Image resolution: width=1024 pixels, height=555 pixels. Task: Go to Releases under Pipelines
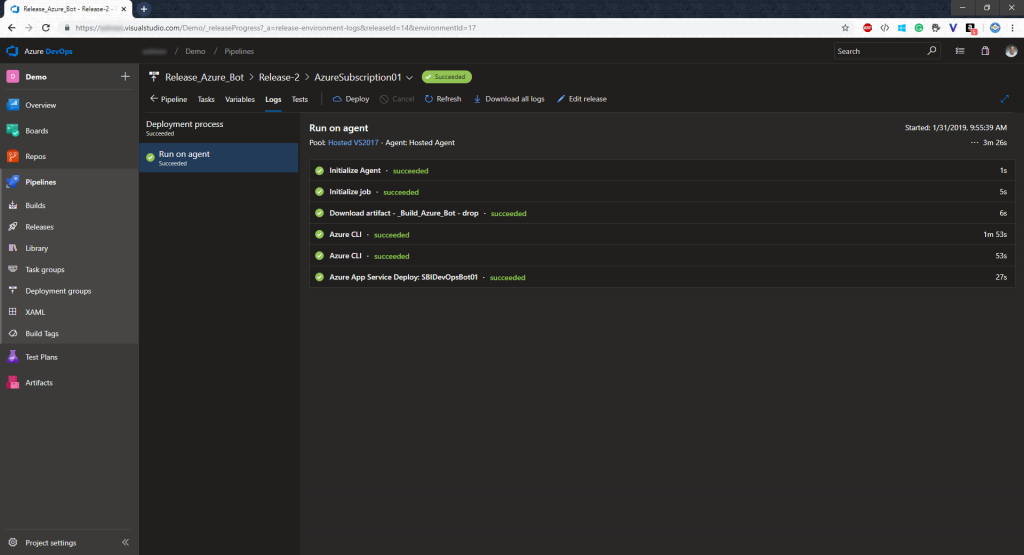39,227
